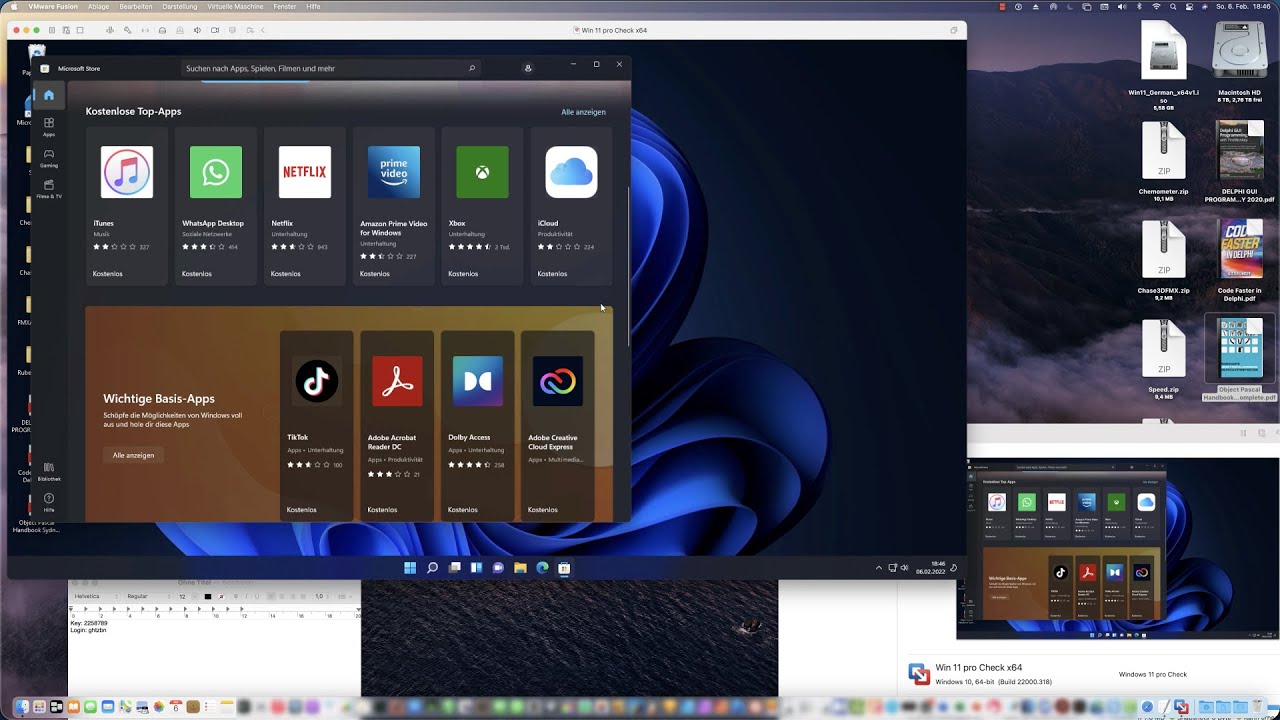This screenshot has height=720, width=1280.
Task: Open Filme & TV in Store sidebar
Action: click(48, 188)
